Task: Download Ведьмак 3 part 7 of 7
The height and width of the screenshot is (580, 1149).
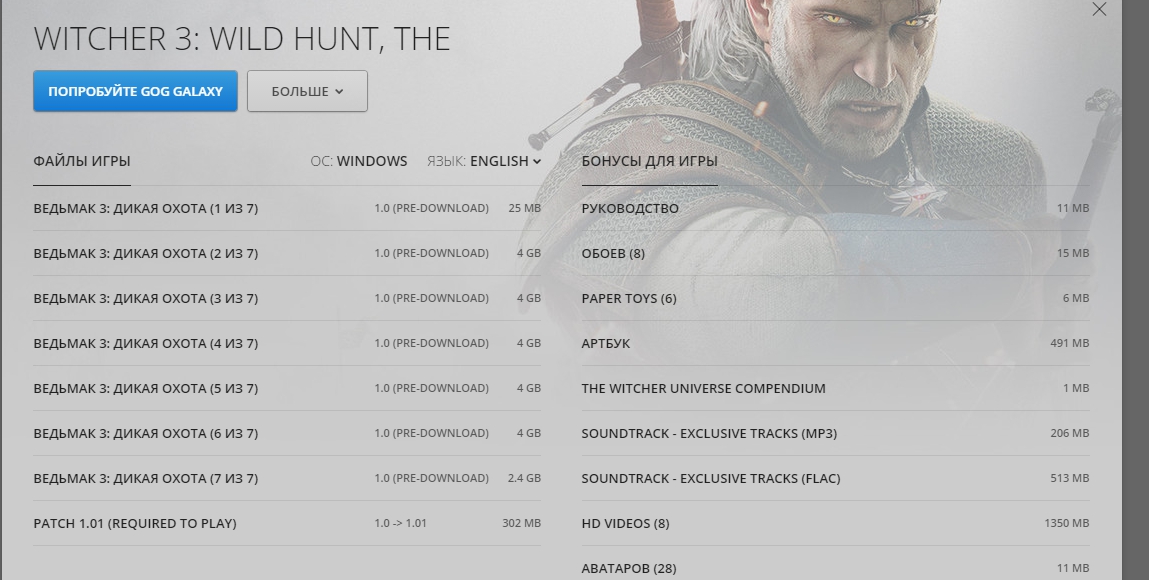Action: pos(146,479)
